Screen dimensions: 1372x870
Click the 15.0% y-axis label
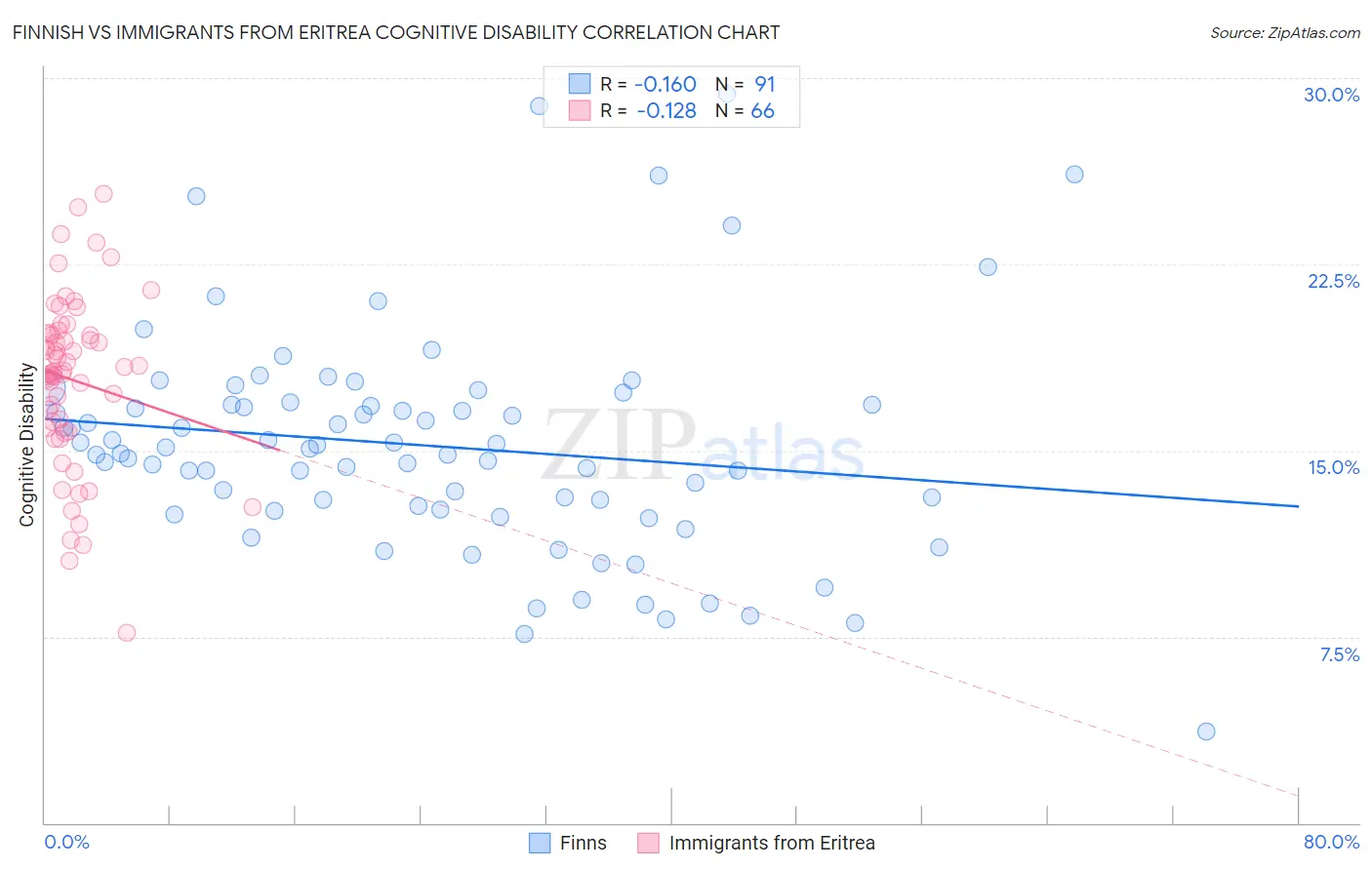pyautogui.click(x=1333, y=467)
